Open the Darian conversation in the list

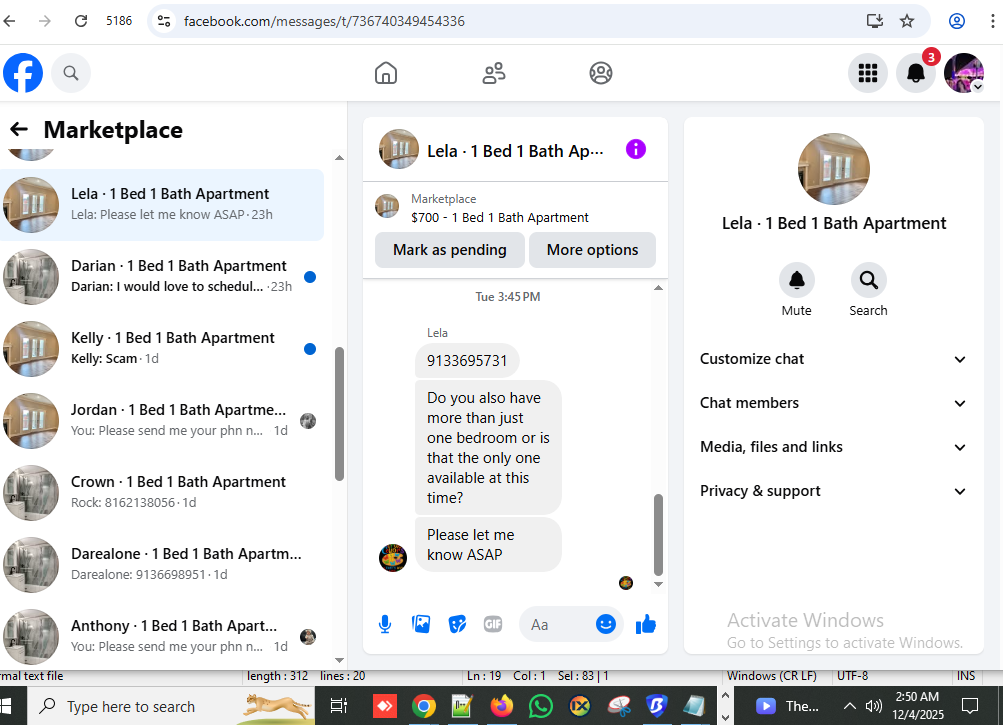tap(162, 276)
